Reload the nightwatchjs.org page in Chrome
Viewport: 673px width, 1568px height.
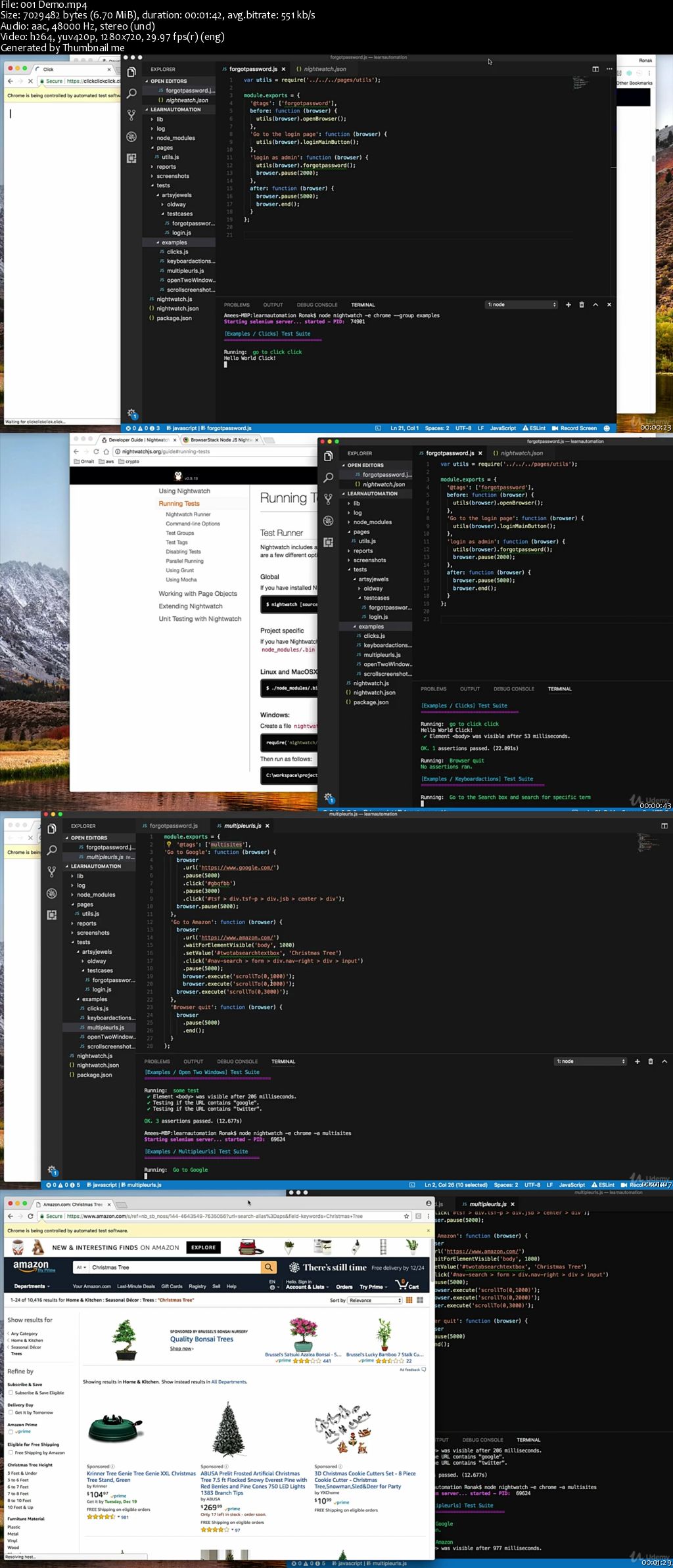[96, 451]
